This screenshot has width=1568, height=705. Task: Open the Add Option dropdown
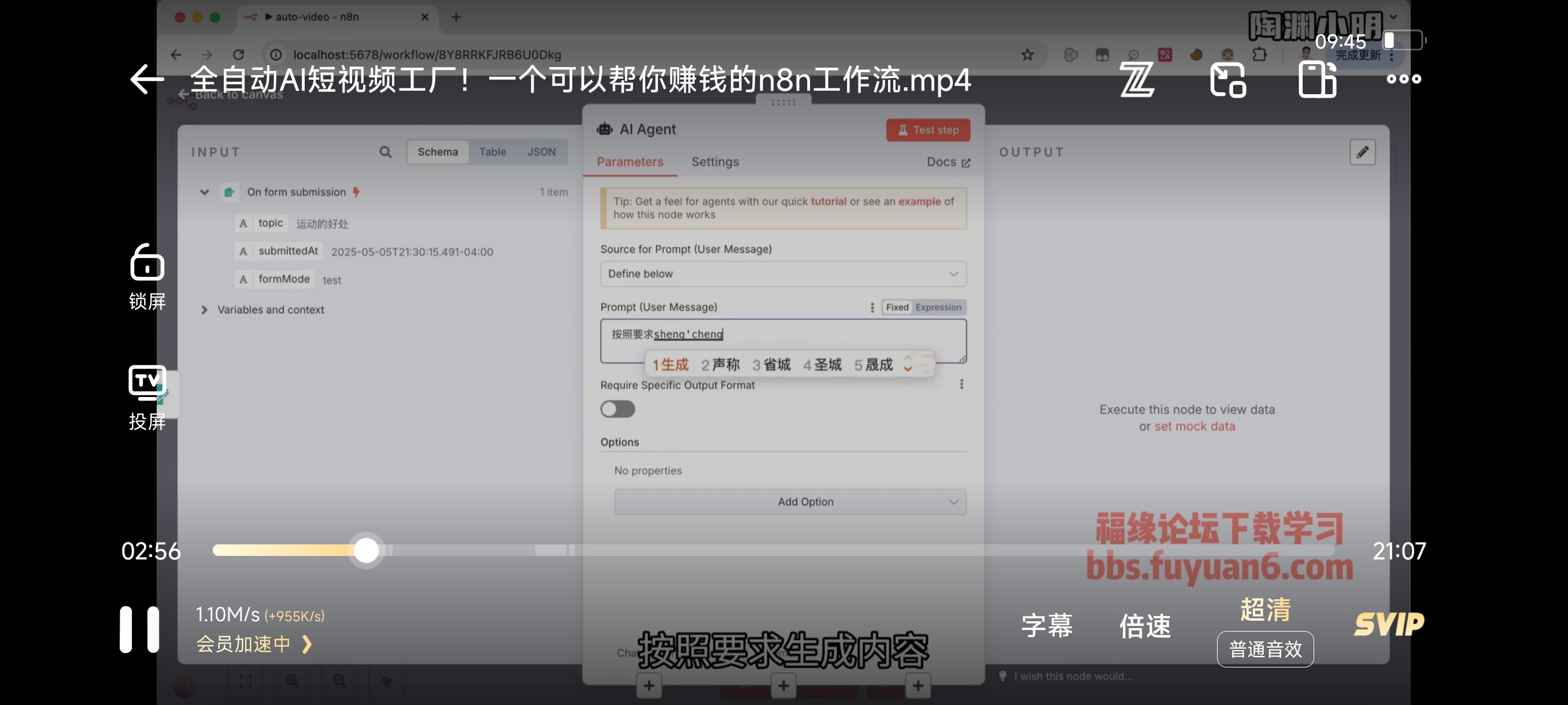790,502
